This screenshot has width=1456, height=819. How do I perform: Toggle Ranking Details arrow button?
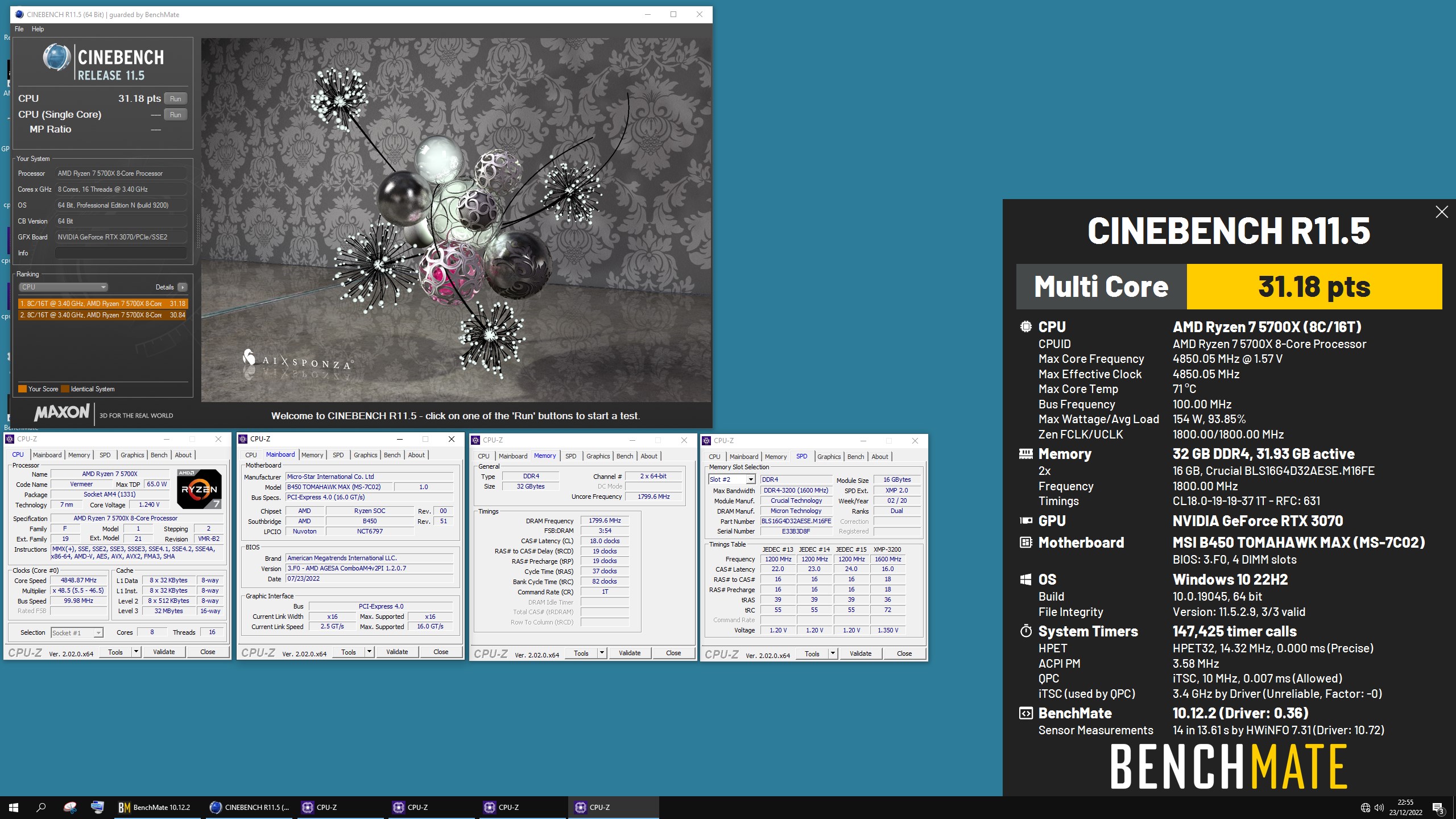pos(182,287)
